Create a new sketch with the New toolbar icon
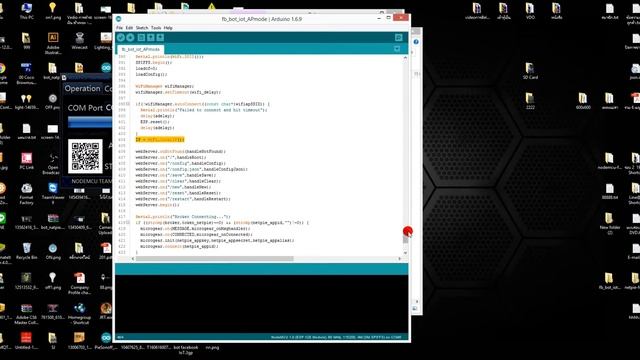This screenshot has width=640, height=360. pos(141,38)
